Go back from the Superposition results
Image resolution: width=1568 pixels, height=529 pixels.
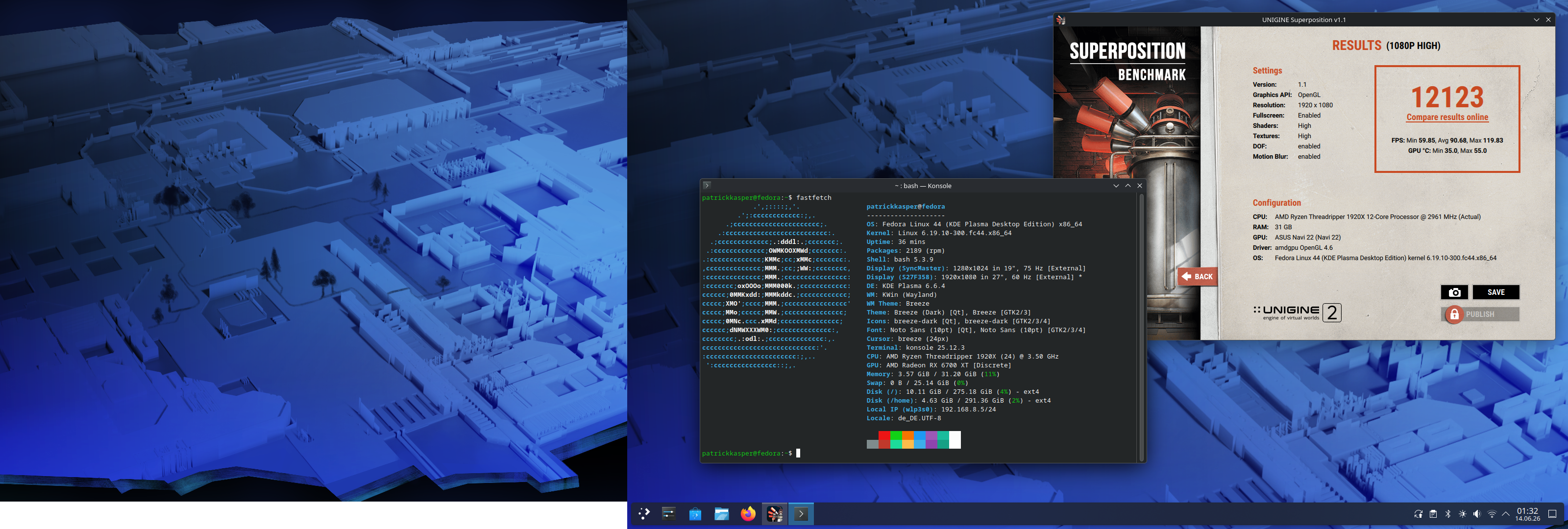(x=1197, y=276)
